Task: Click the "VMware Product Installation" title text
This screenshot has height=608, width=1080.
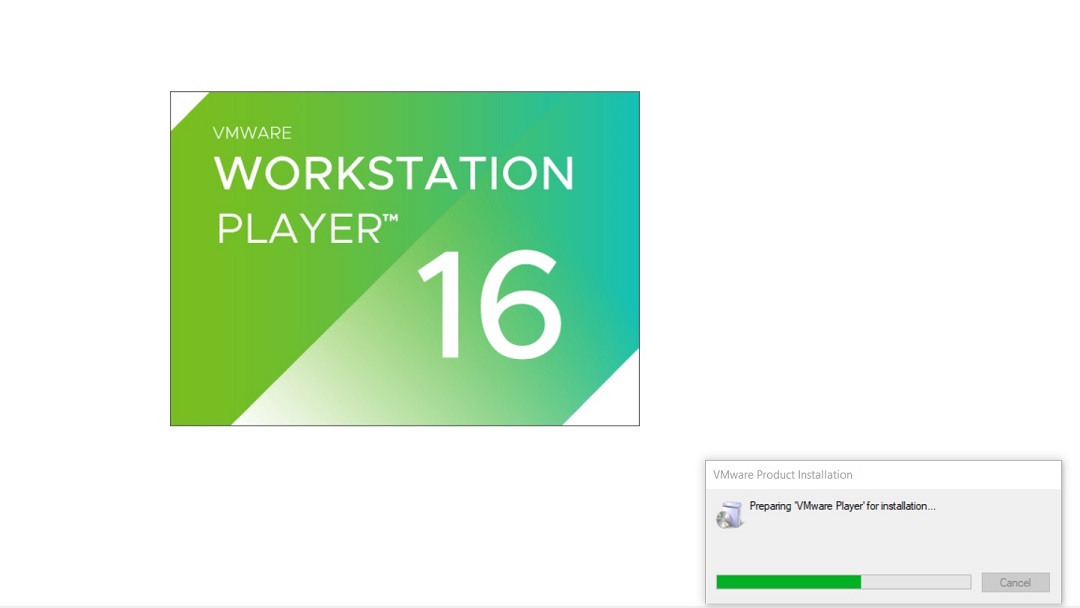Action: 782,474
